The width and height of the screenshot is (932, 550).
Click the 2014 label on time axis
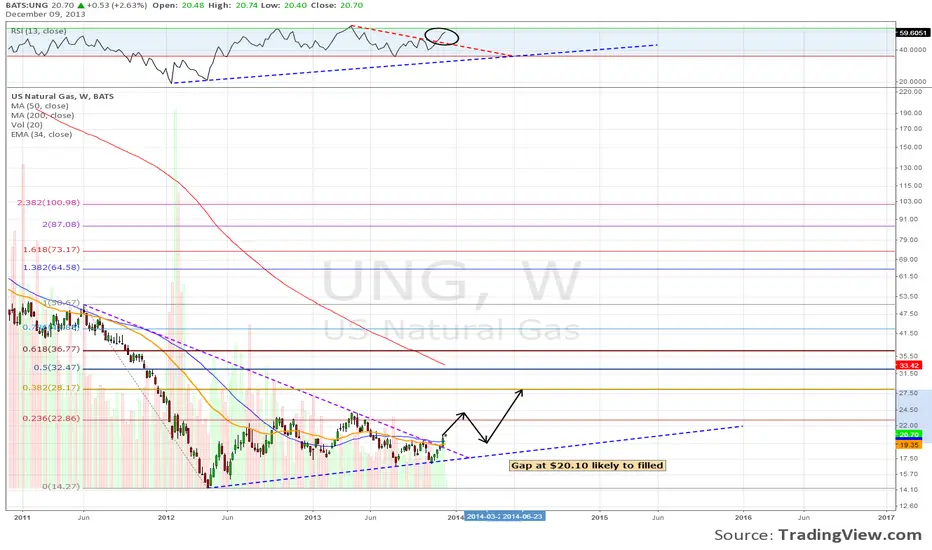456,517
